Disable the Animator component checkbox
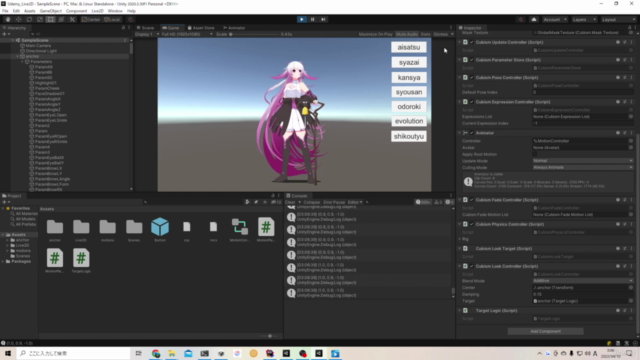Viewport: 640px width, 360px height. pos(472,133)
